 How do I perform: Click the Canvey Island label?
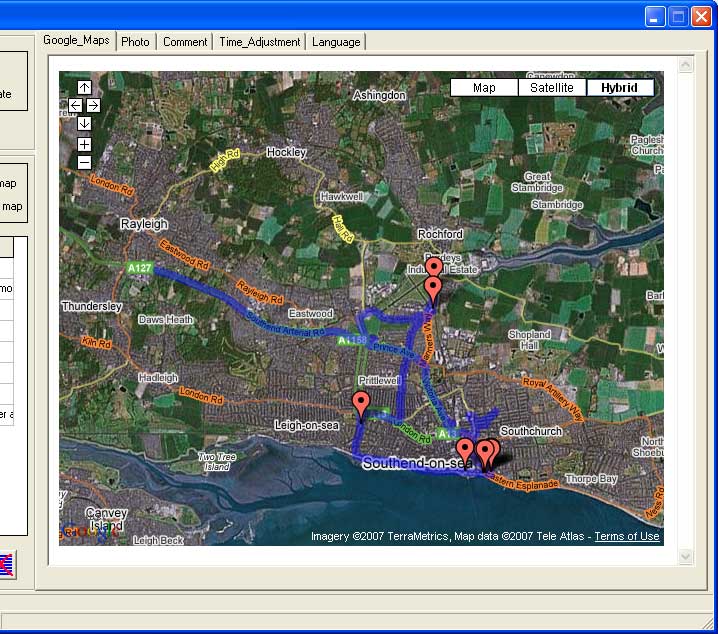coord(106,519)
